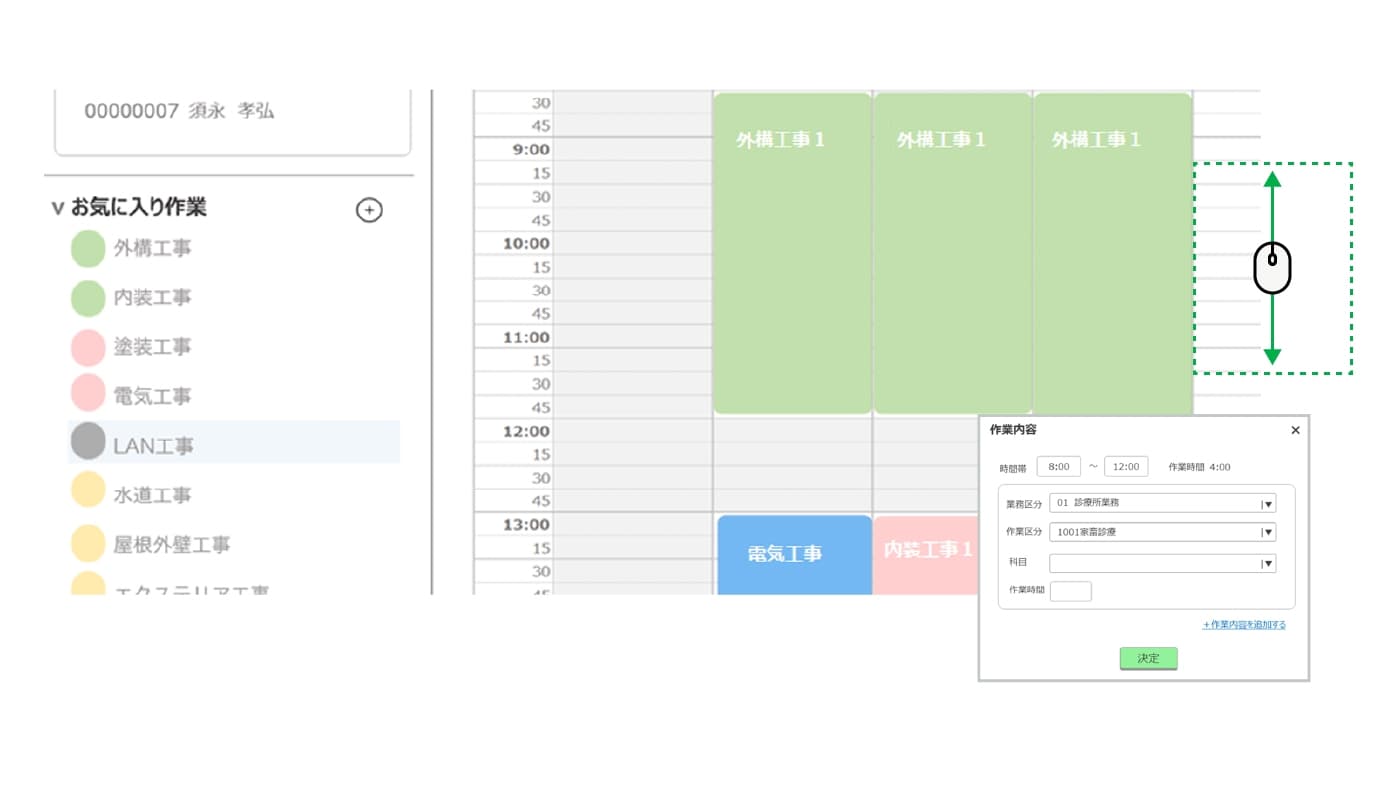The width and height of the screenshot is (1400, 786).
Task: Open the pink 内装工事1 schedule block
Action: point(926,555)
